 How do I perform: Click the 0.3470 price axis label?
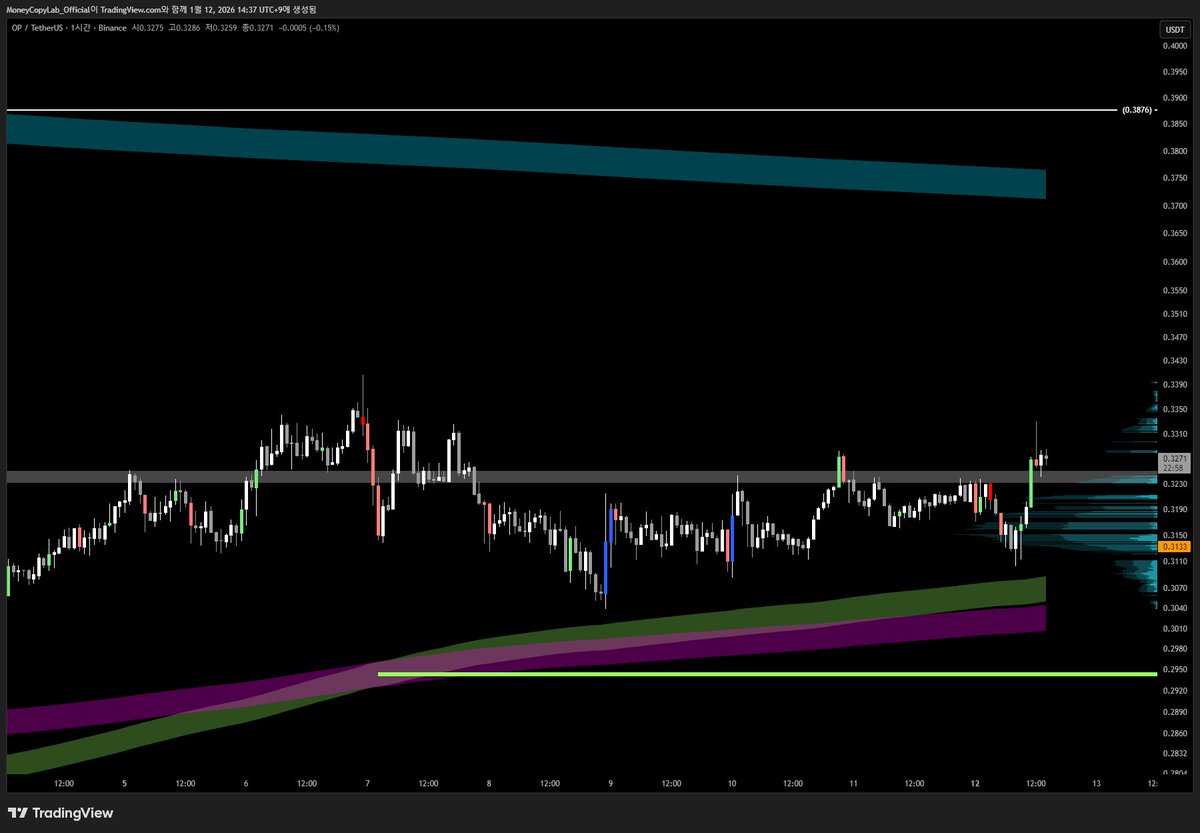click(1174, 338)
